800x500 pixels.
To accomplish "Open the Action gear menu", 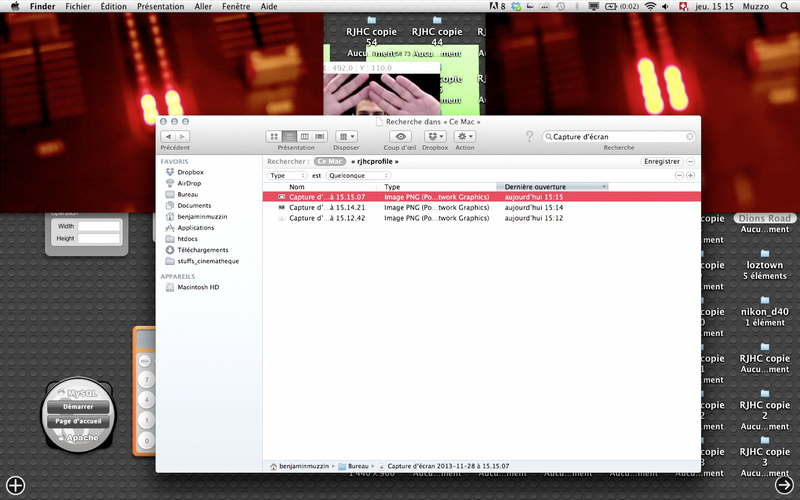I will point(465,136).
